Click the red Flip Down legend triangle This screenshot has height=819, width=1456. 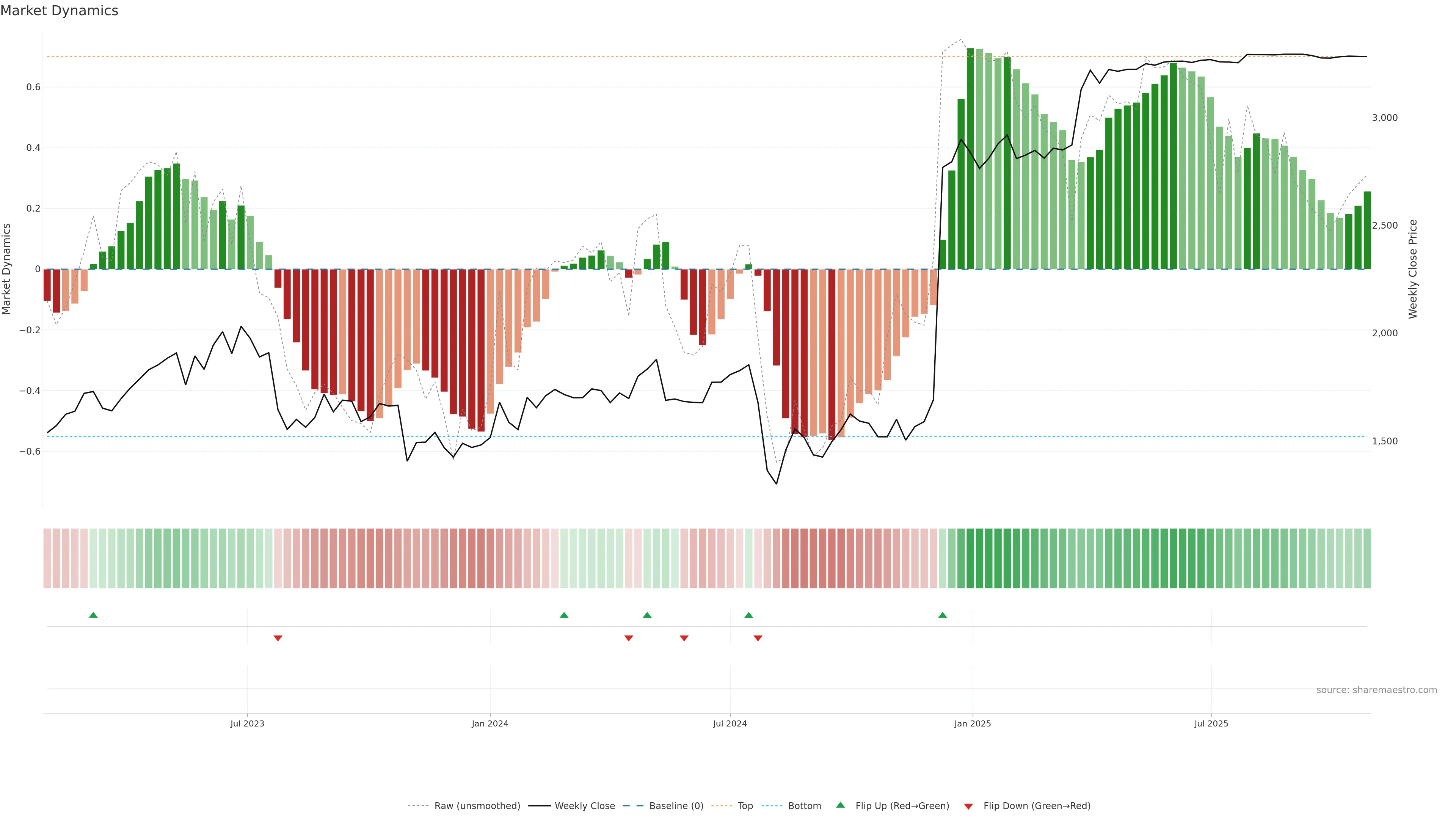coord(968,806)
